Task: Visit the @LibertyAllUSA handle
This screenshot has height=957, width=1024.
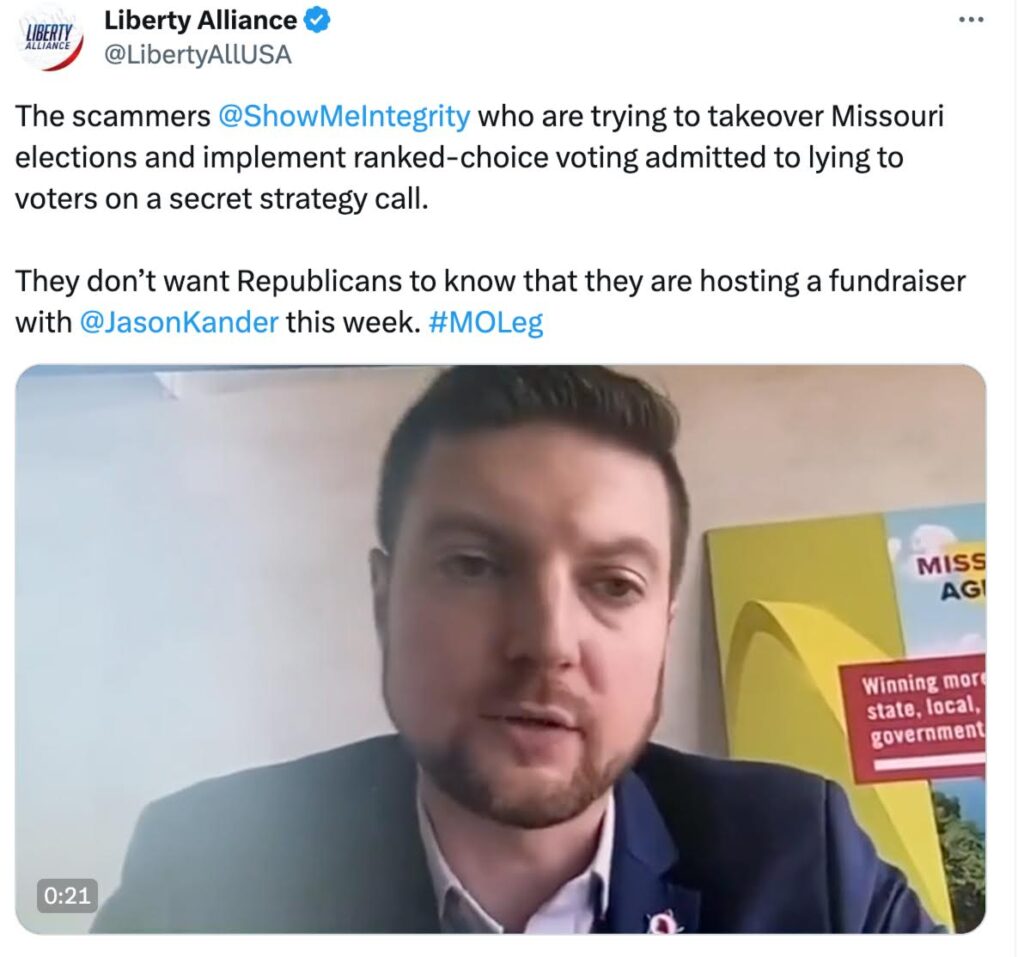Action: (198, 55)
